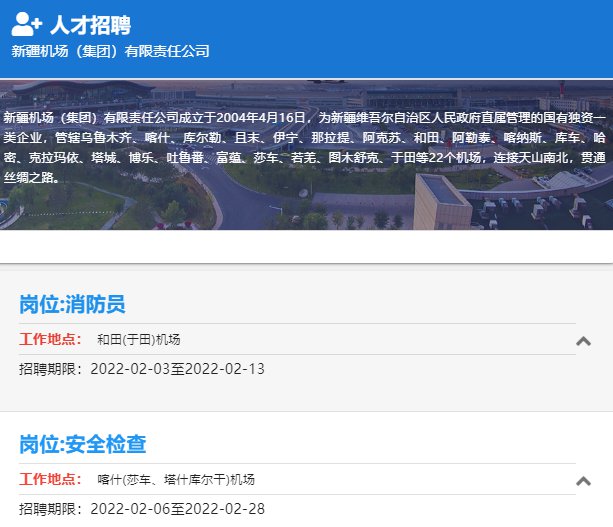This screenshot has height=527, width=613.
Task: Open the 岗位:安全检查 job posting
Action: pos(83,444)
